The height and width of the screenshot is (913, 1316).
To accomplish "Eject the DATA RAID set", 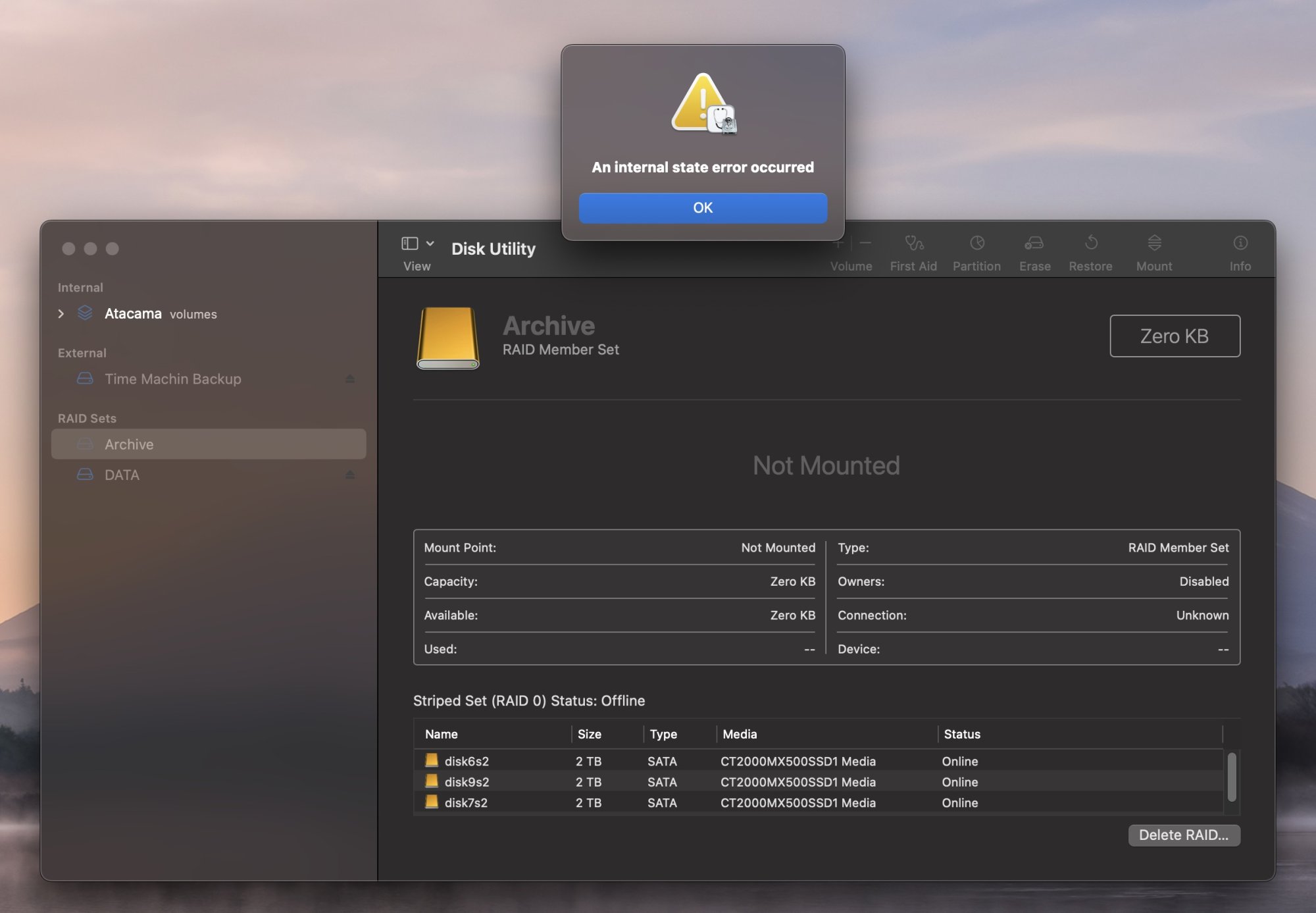I will pyautogui.click(x=350, y=475).
